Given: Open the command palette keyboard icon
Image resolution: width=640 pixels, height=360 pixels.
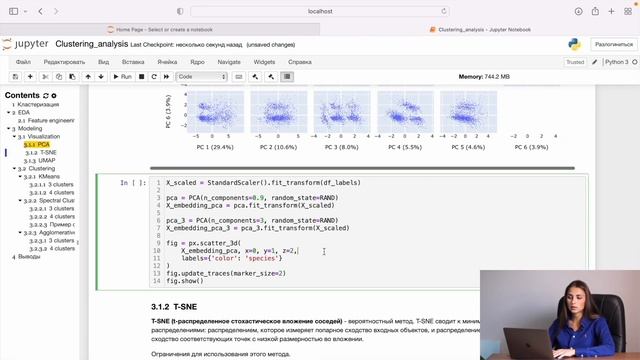Looking at the screenshot, I should 239,77.
